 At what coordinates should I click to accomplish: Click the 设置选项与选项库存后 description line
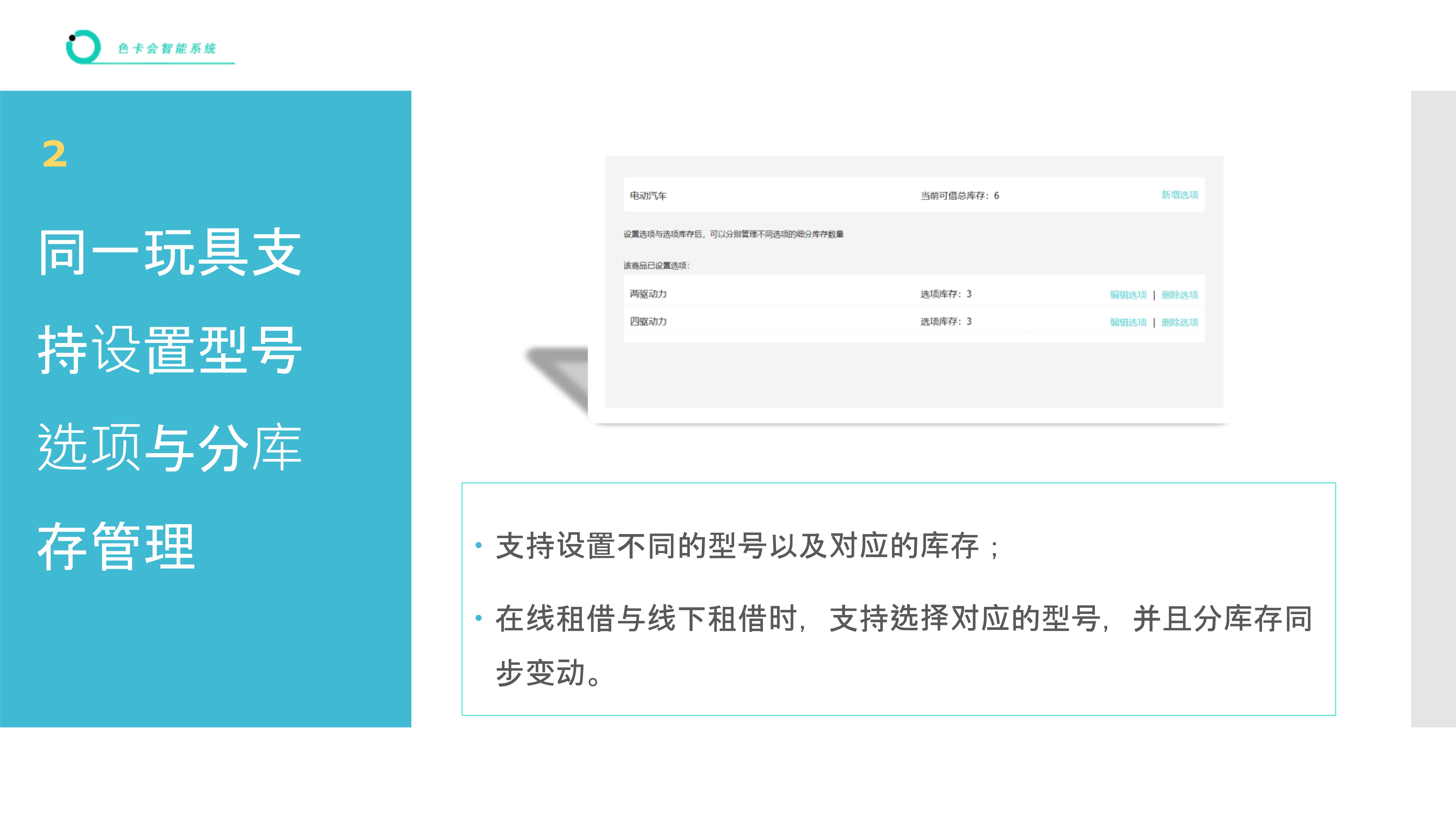734,234
